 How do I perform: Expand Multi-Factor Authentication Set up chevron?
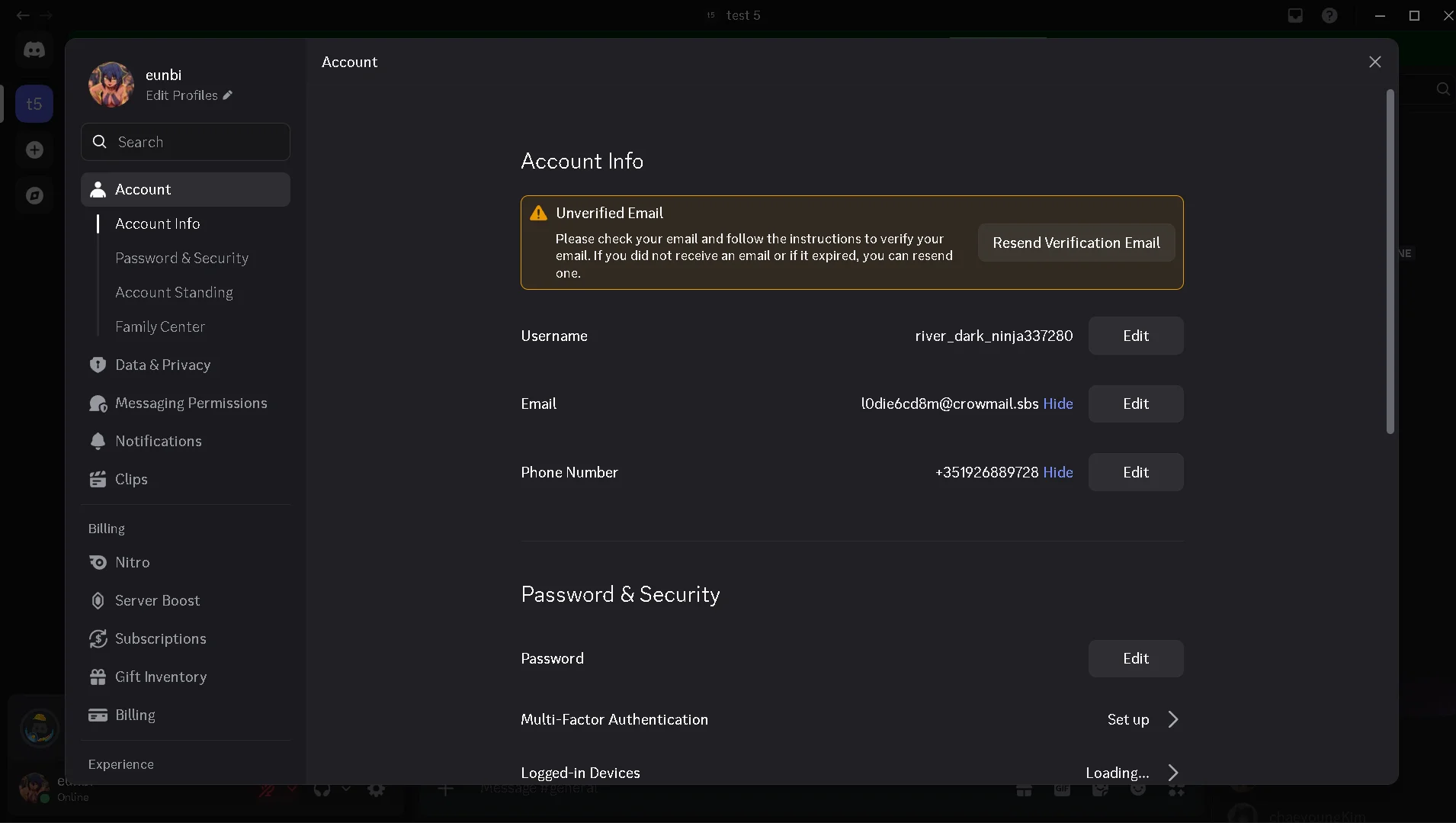[1173, 719]
